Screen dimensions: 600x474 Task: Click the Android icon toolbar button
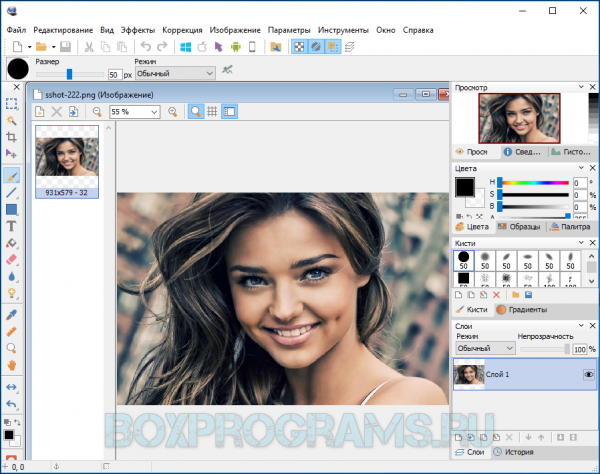(x=236, y=47)
